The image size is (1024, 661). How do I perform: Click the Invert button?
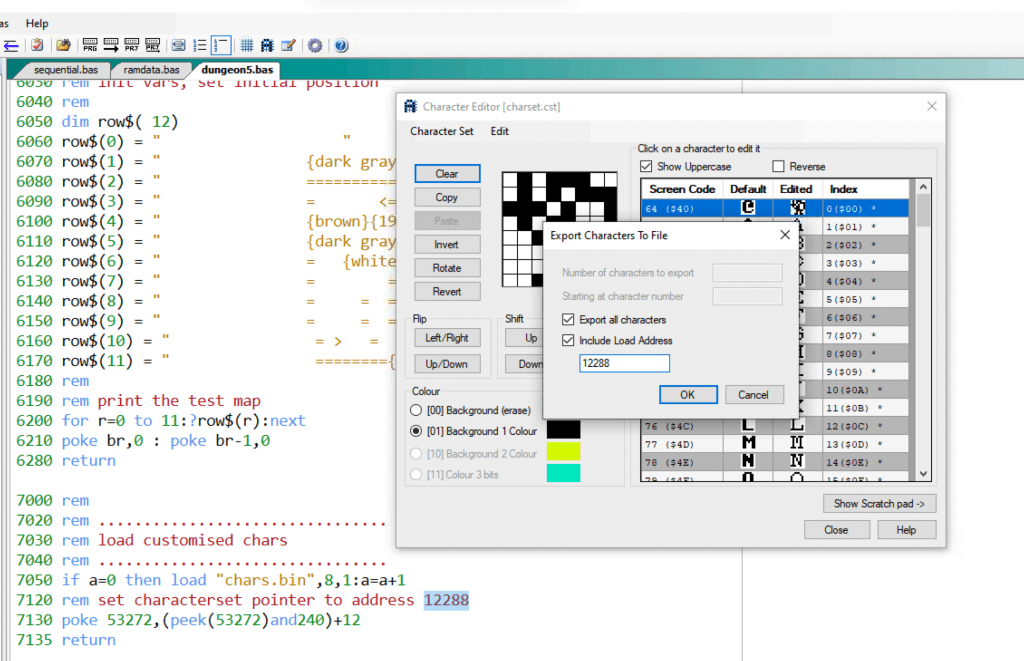point(447,244)
